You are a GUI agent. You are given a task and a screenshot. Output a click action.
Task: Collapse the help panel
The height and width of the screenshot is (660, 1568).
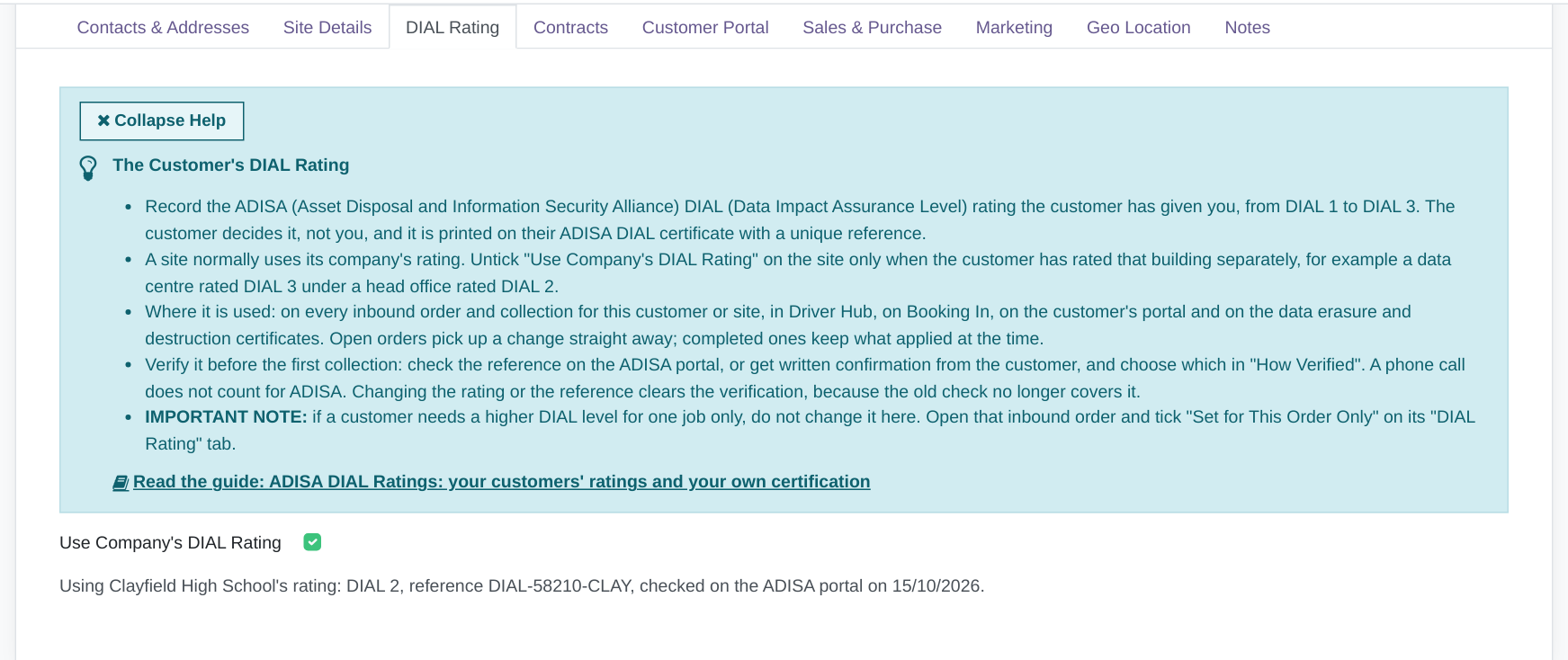pos(162,120)
